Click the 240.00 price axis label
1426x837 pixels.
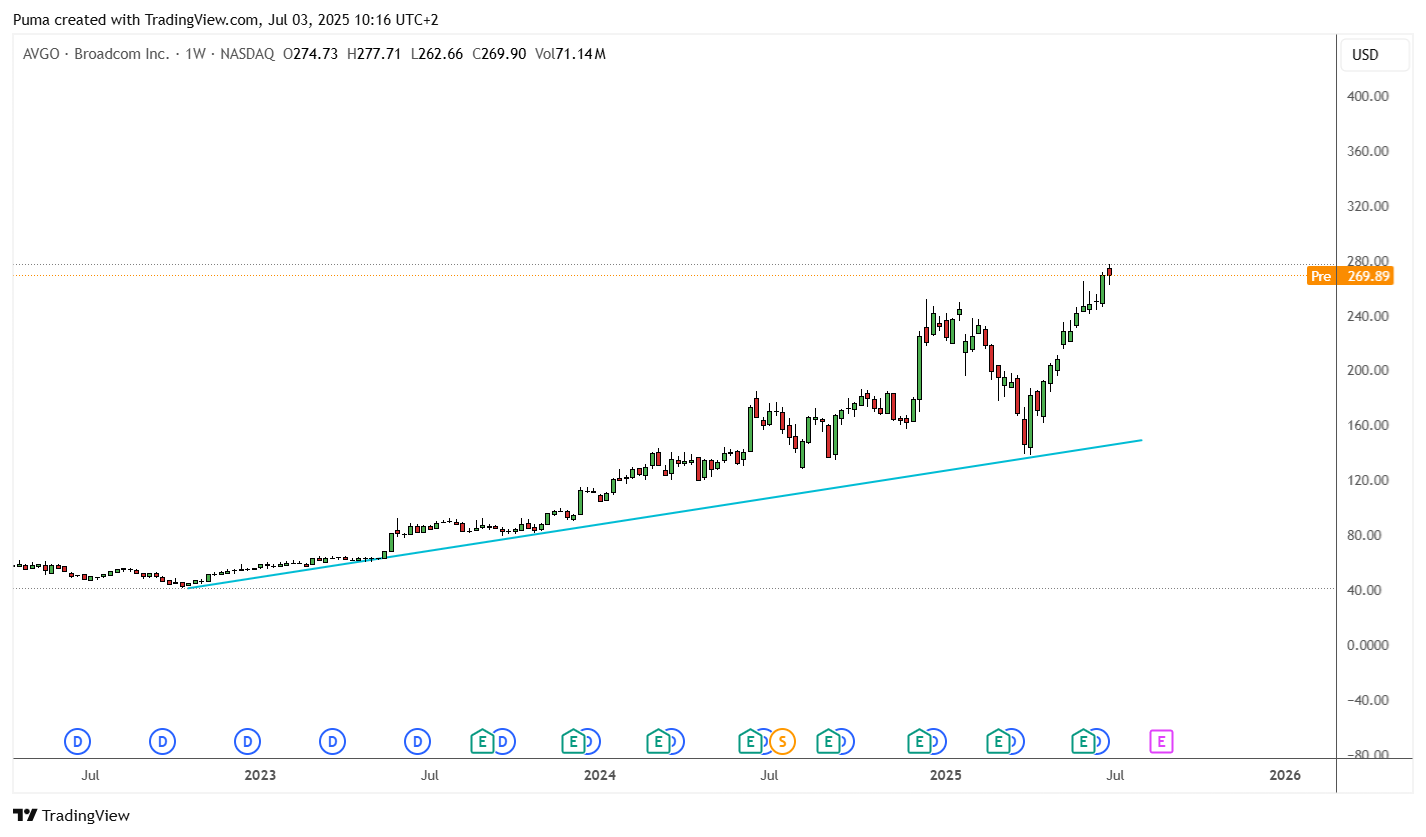point(1367,316)
